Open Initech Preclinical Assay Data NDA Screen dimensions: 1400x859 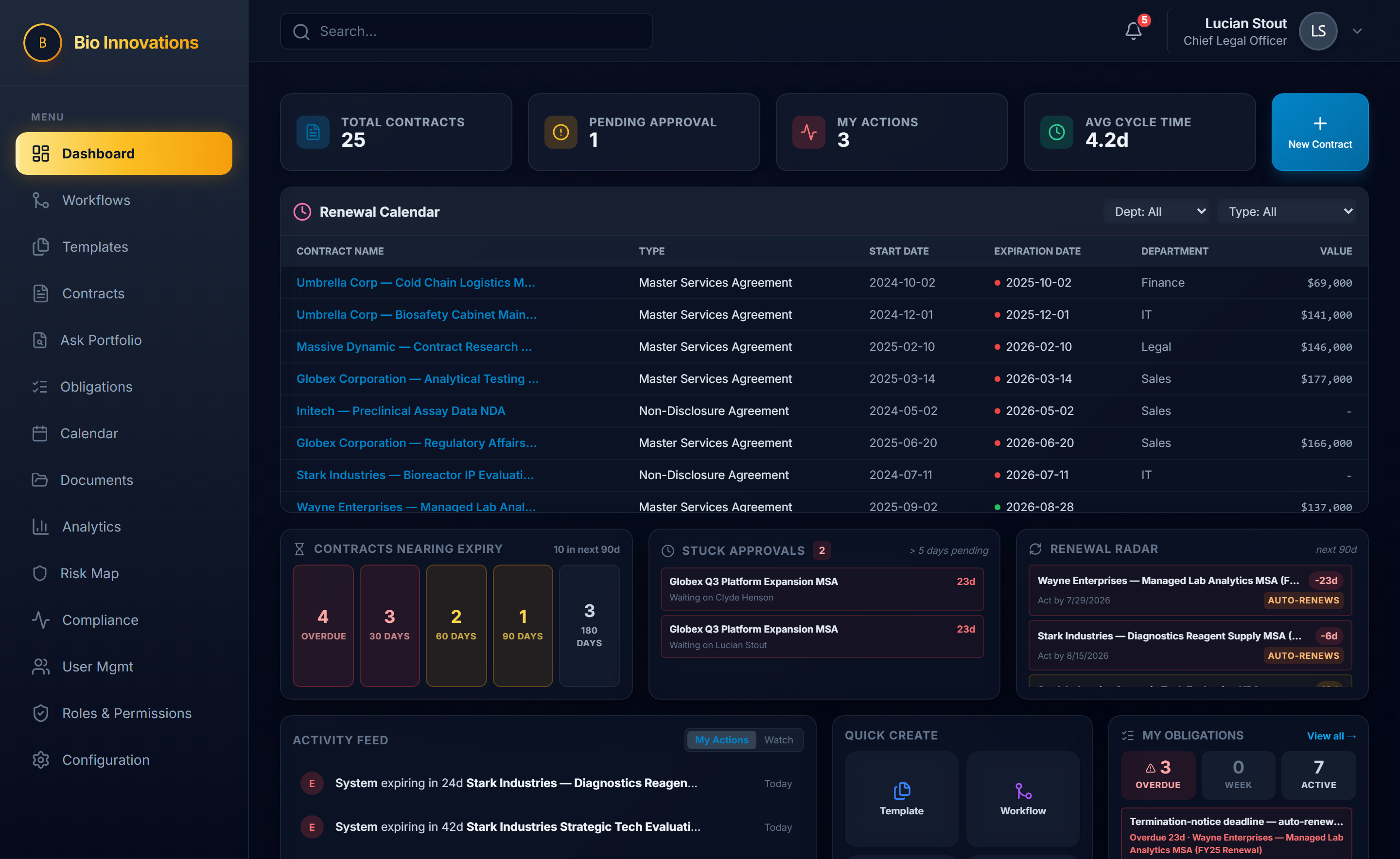[x=401, y=411]
